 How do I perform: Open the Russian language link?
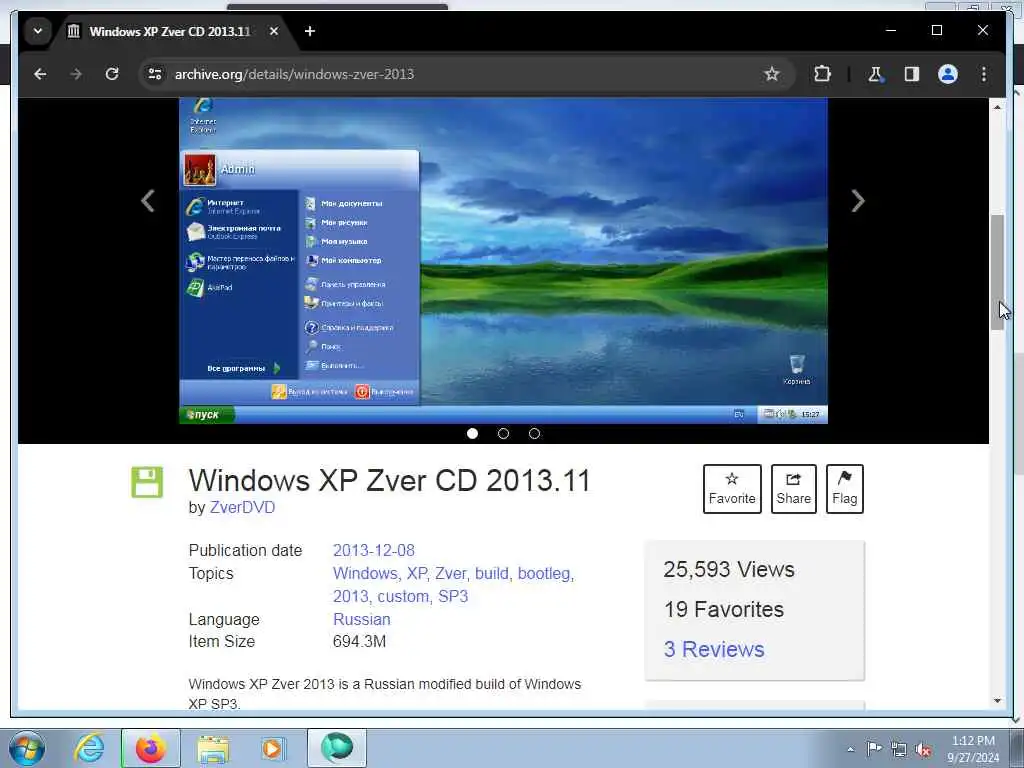361,619
